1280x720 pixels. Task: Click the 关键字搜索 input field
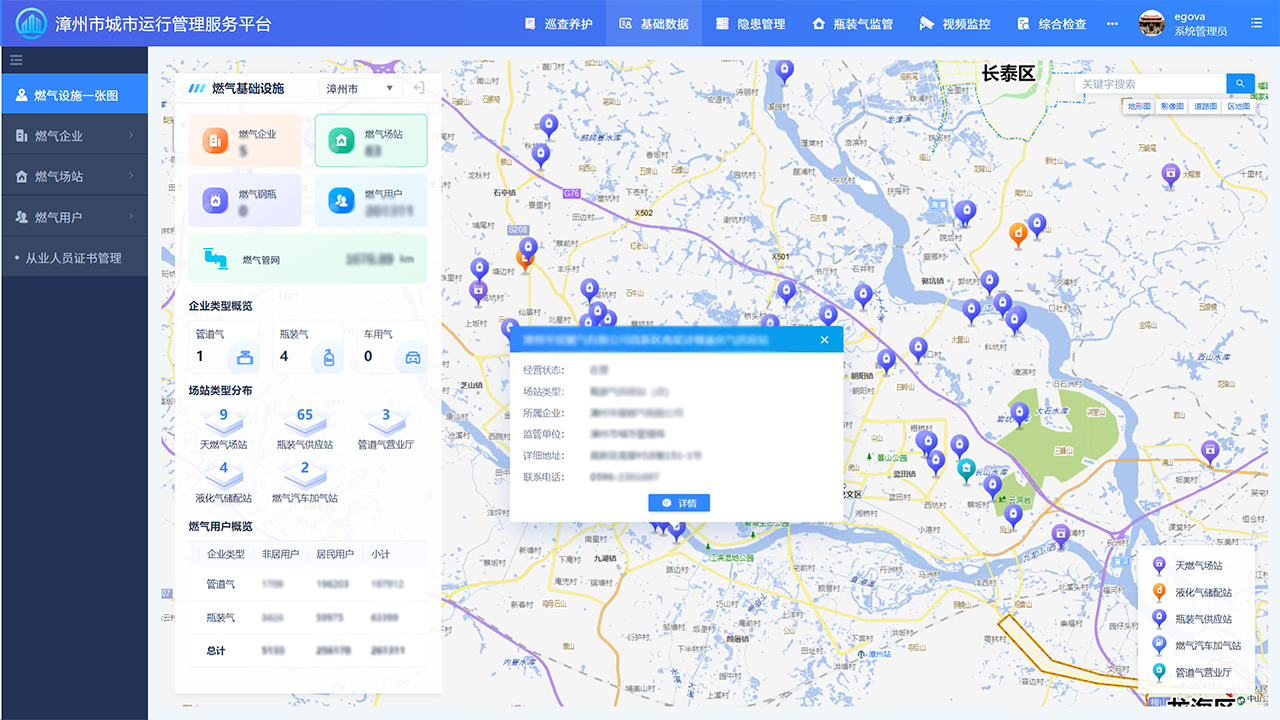pos(1150,84)
